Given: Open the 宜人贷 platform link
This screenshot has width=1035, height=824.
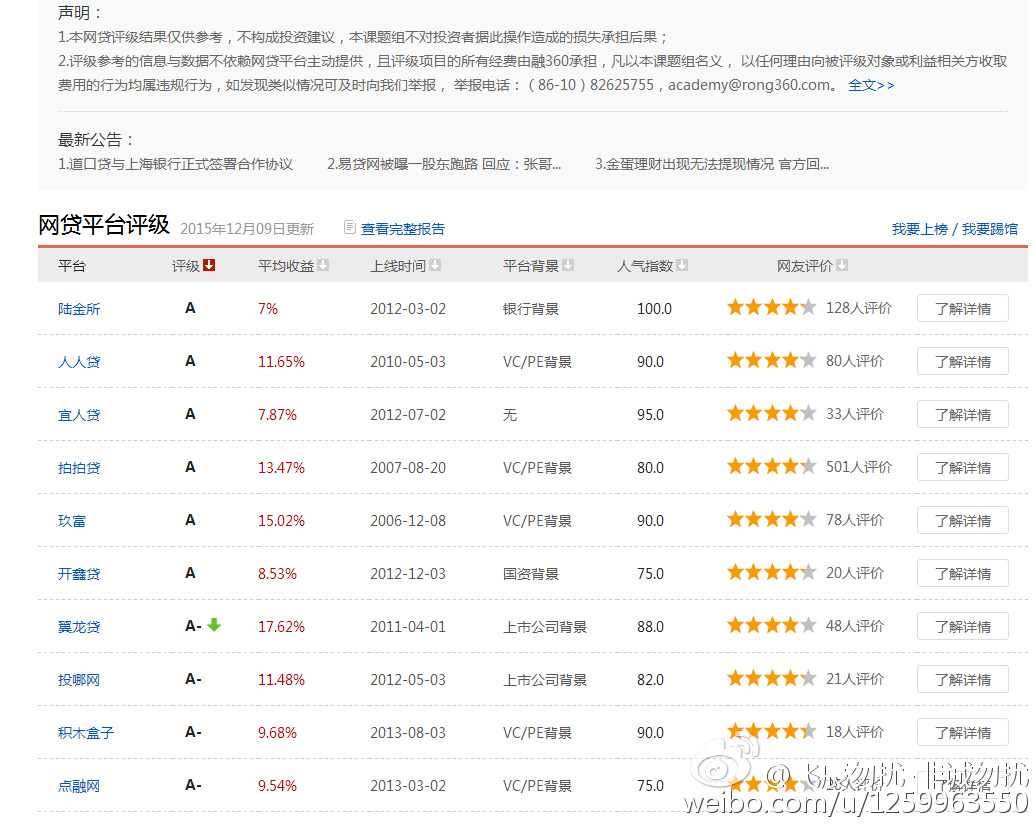Looking at the screenshot, I should [79, 415].
